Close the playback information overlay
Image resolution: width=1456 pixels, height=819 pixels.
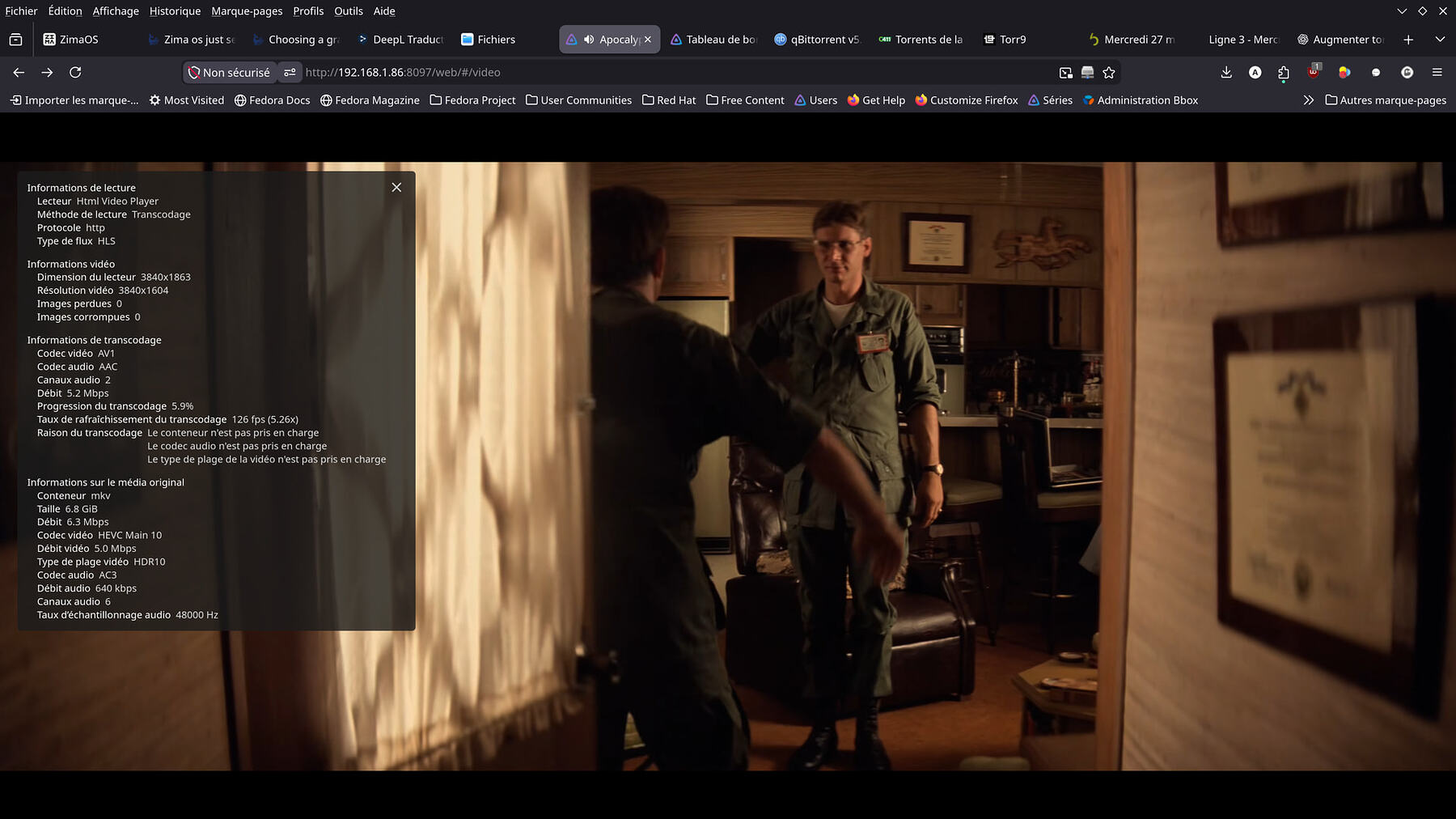(x=396, y=188)
